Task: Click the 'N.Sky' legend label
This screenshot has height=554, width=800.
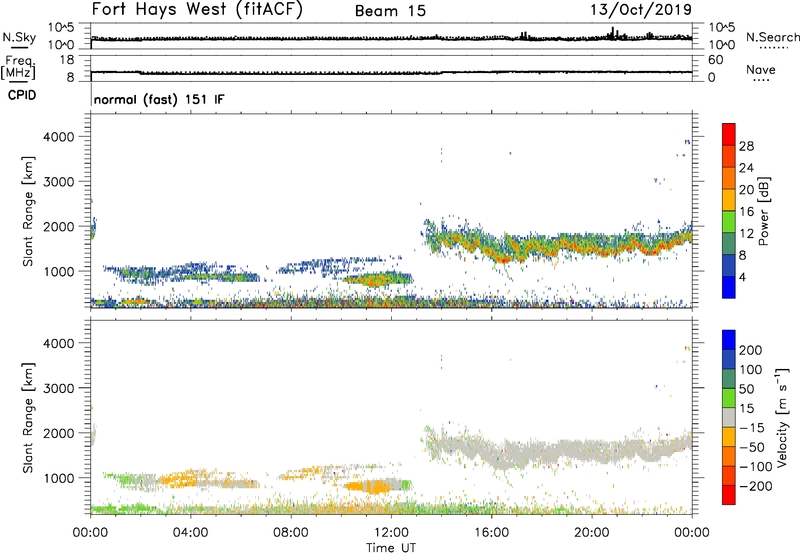Action: click(19, 37)
